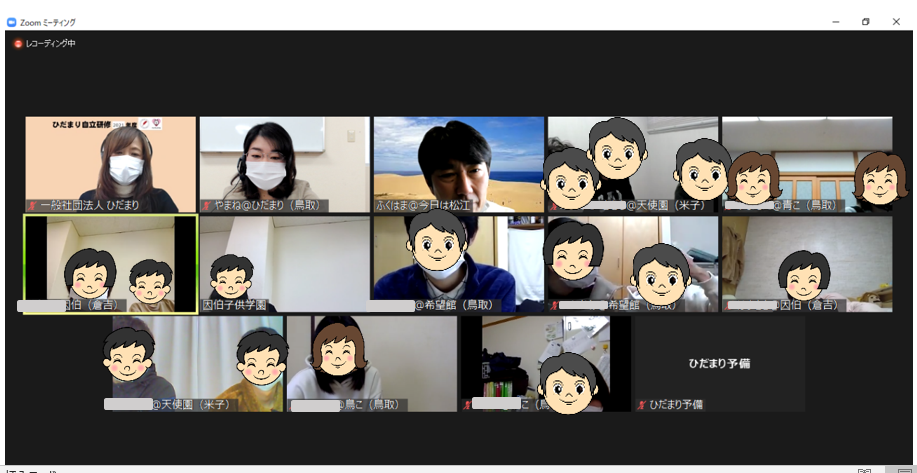Click the muted mic icon beside ひだまり予備 name label
917x473 pixels.
click(642, 405)
